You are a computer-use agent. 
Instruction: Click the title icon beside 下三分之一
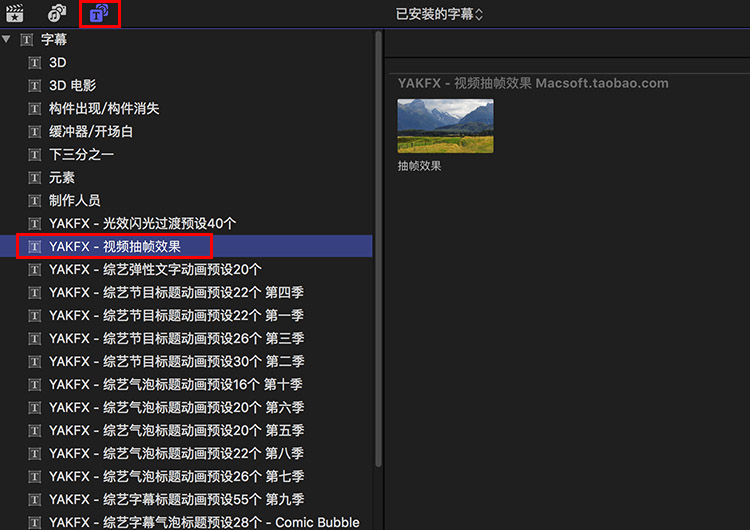click(34, 155)
